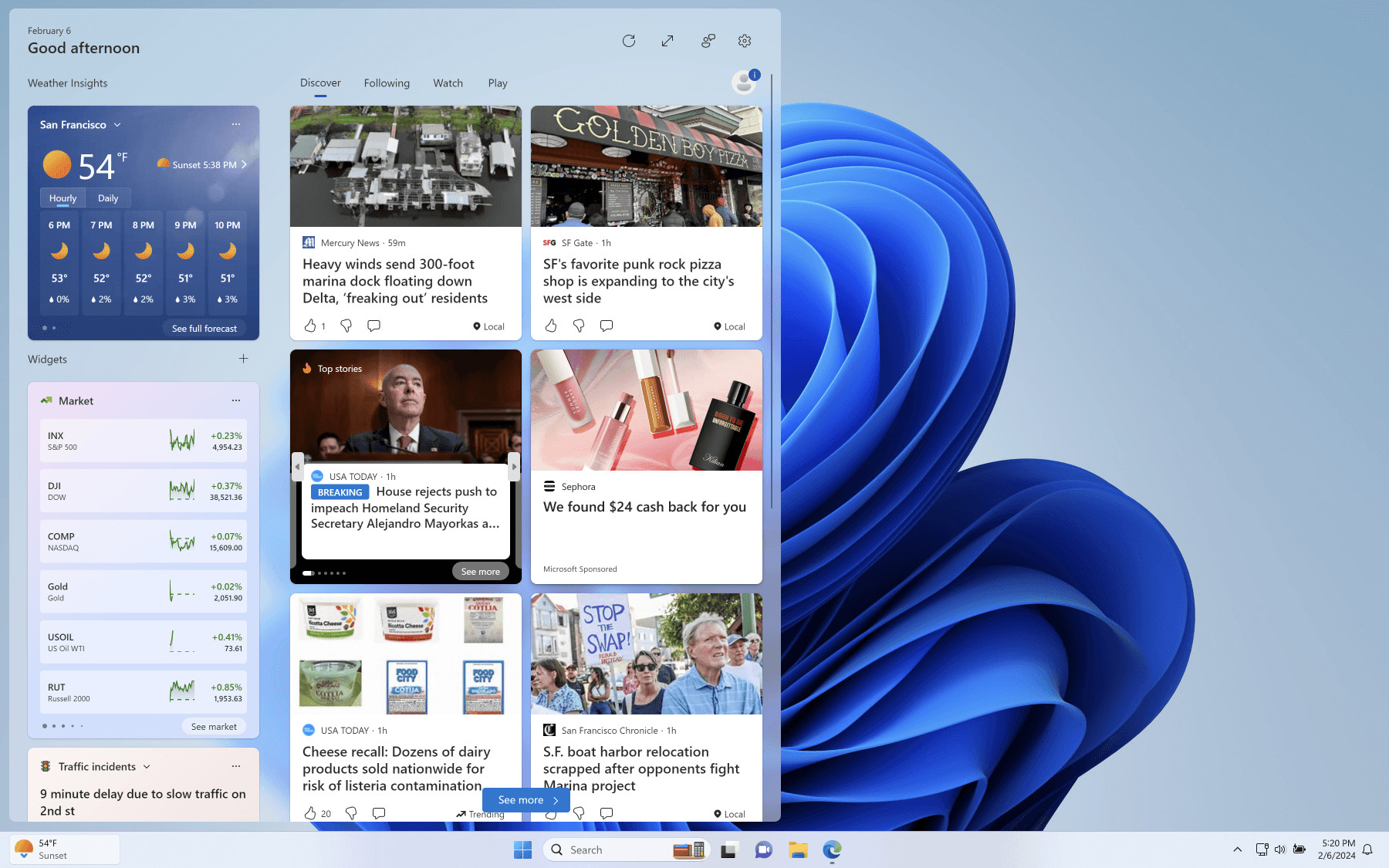Screen dimensions: 1389x868
Task: Go to previous top story with left arrow
Action: pyautogui.click(x=297, y=466)
